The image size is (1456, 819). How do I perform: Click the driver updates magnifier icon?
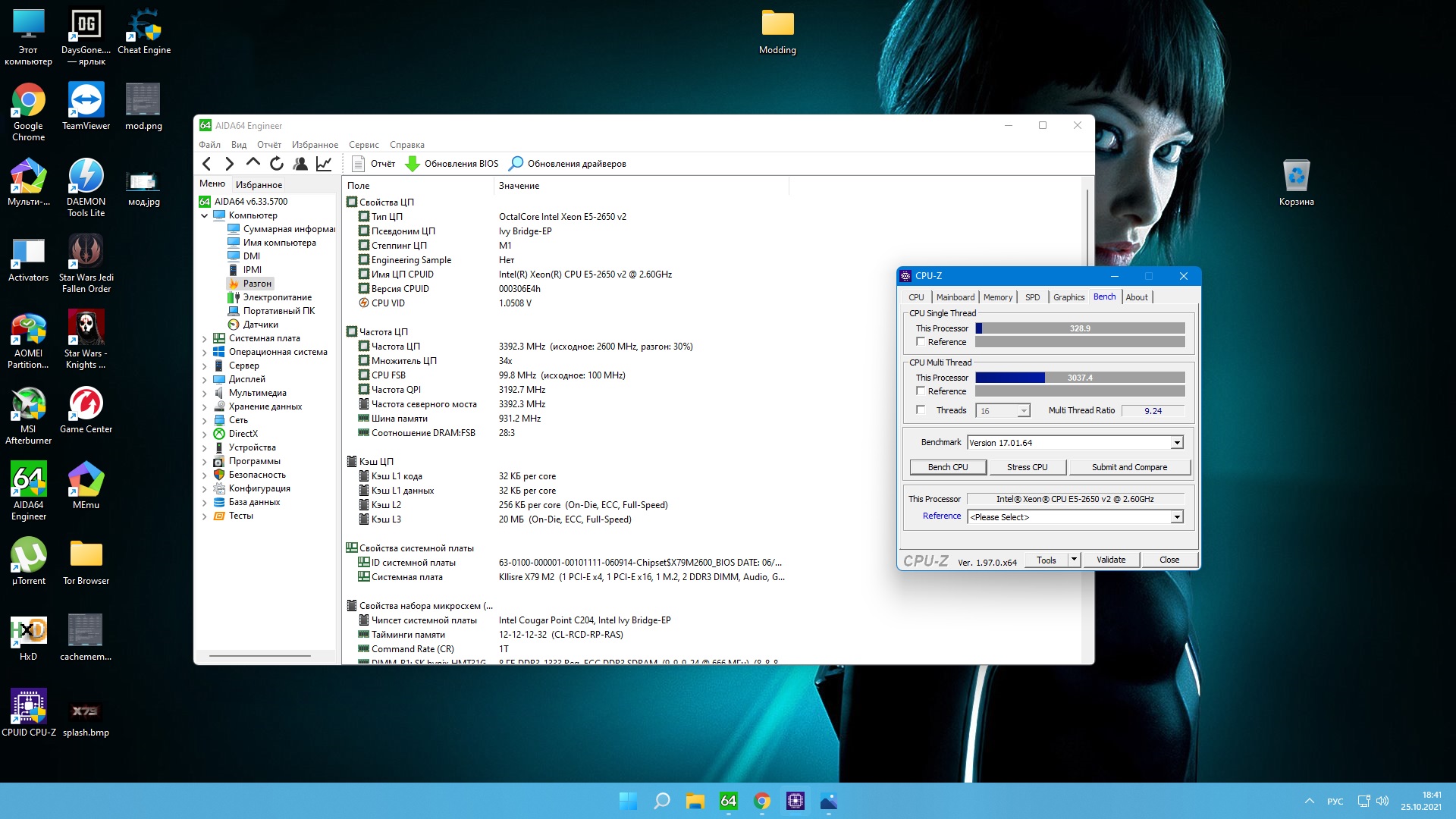516,164
